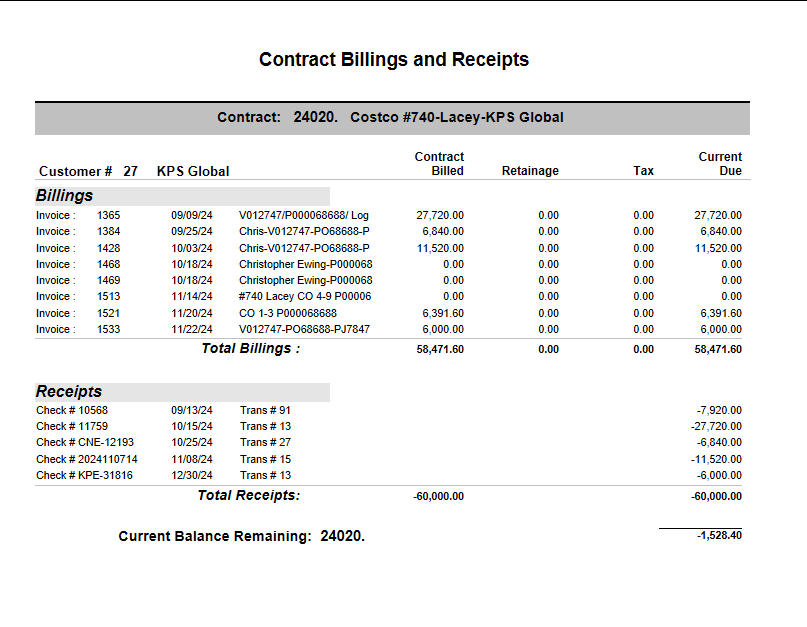Click the 'Current Due' column header
The width and height of the screenshot is (807, 627).
pyautogui.click(x=720, y=164)
